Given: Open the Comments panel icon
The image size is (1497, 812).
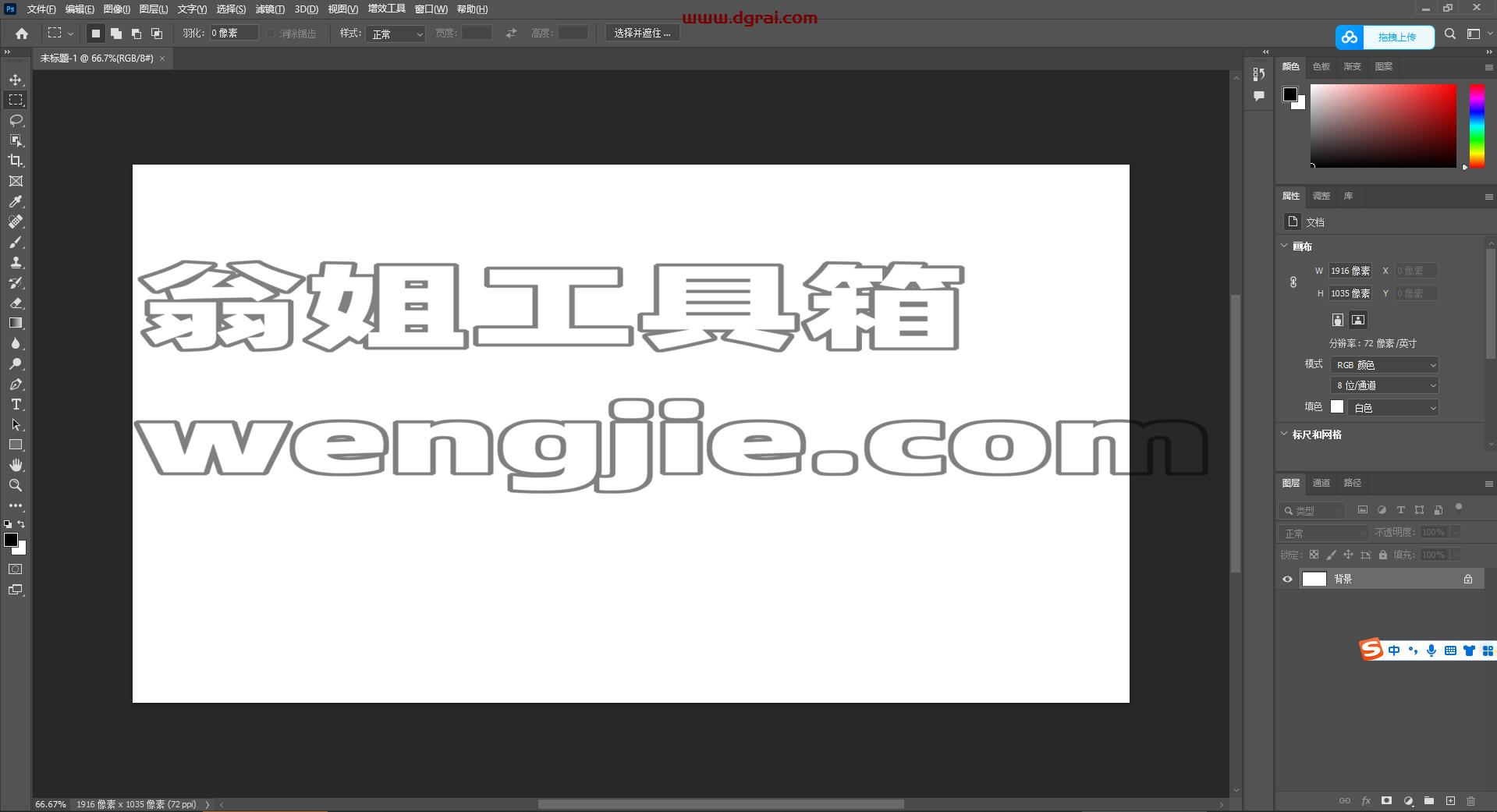Looking at the screenshot, I should tap(1258, 96).
